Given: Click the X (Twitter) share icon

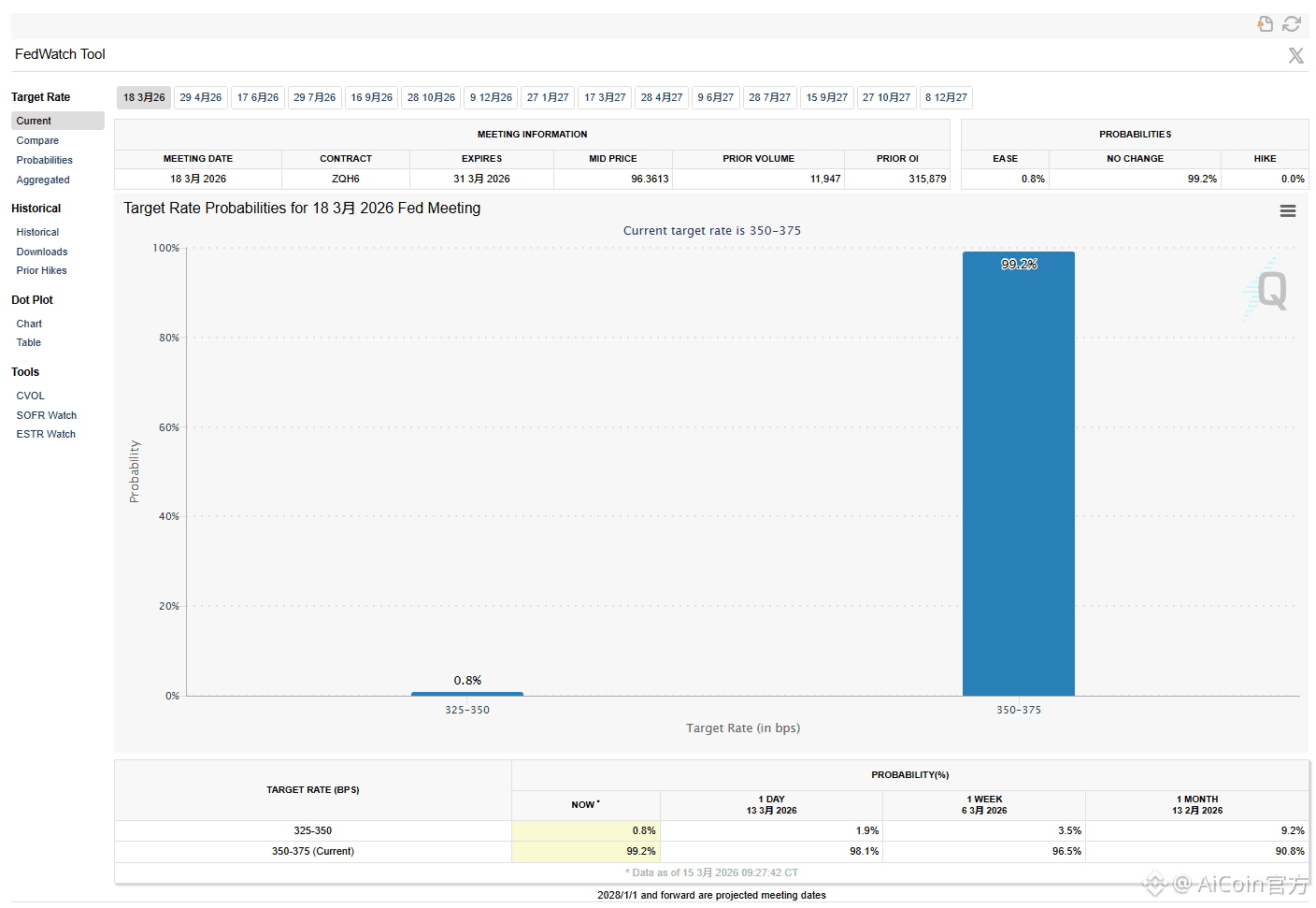Looking at the screenshot, I should tap(1295, 56).
